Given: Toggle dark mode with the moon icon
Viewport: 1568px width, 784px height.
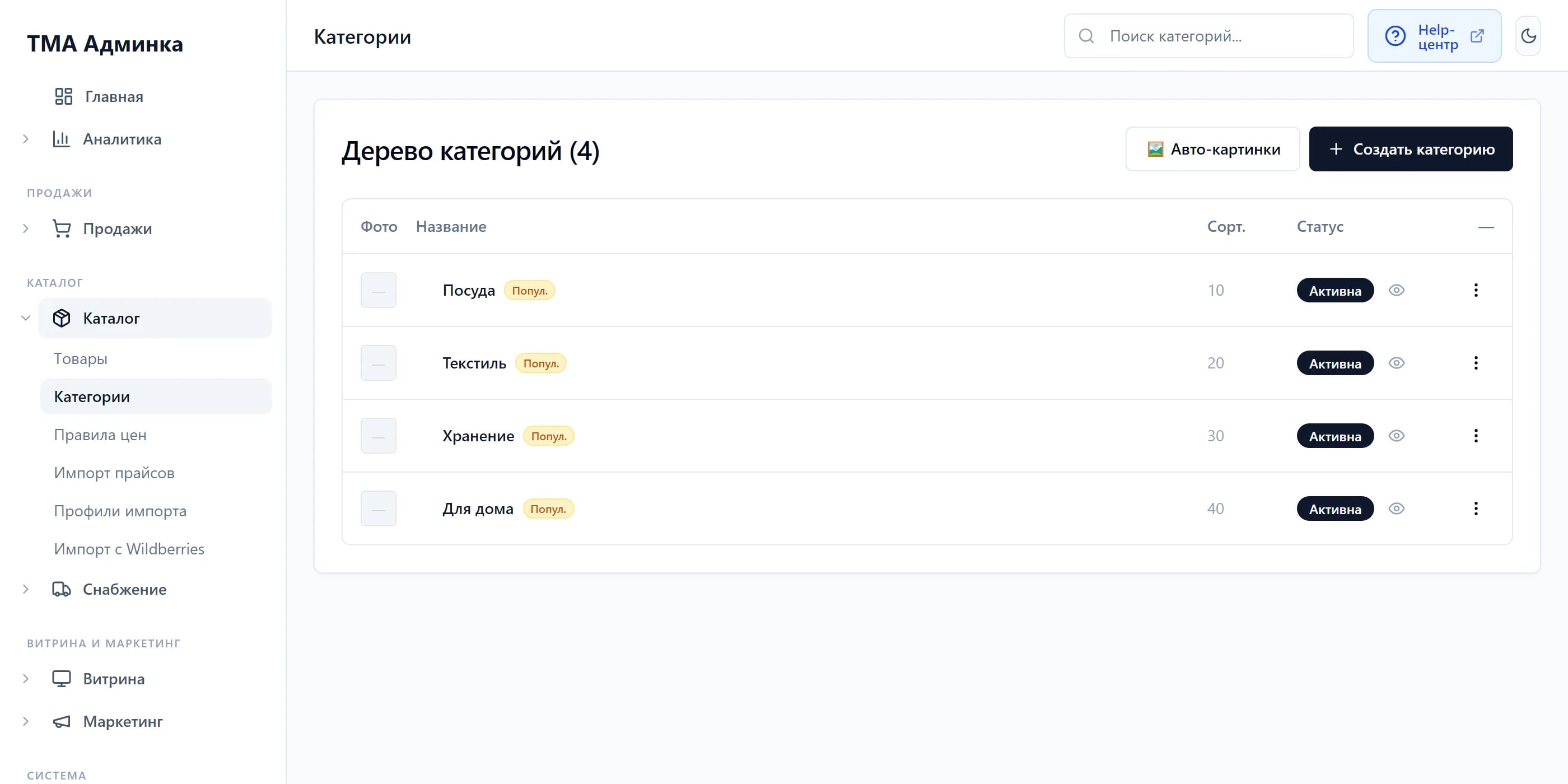Looking at the screenshot, I should coord(1528,36).
